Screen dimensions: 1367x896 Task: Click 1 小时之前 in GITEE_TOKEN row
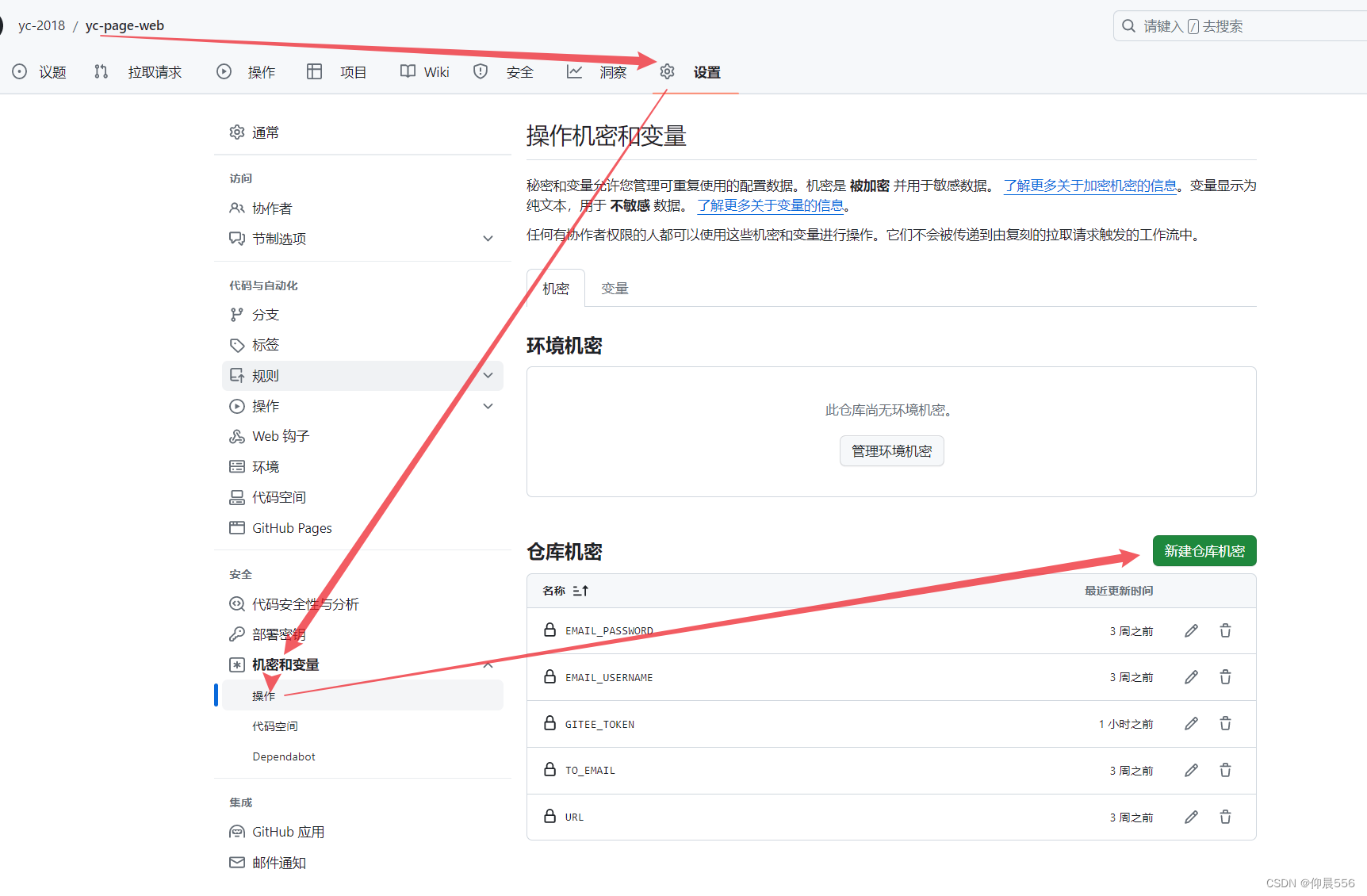pos(1126,724)
